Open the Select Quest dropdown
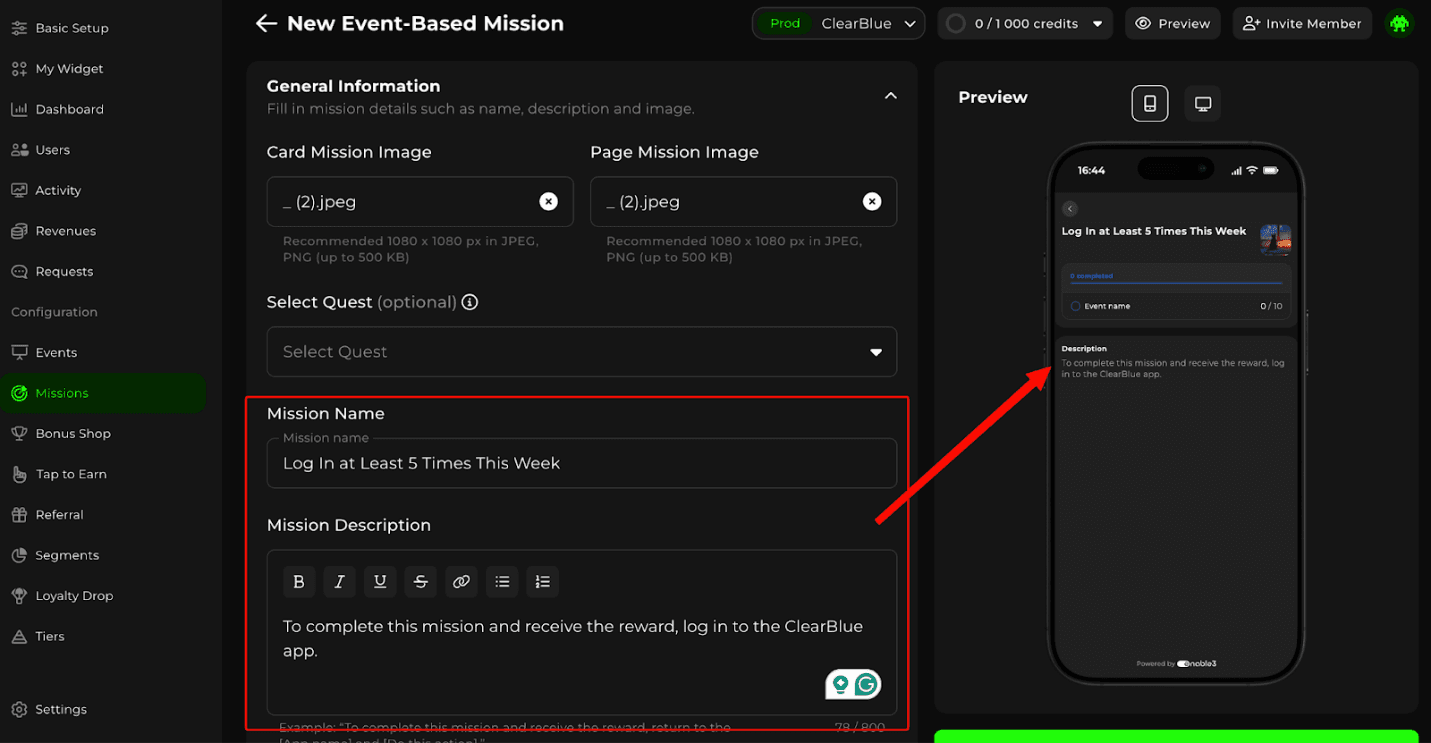1431x743 pixels. (x=581, y=352)
